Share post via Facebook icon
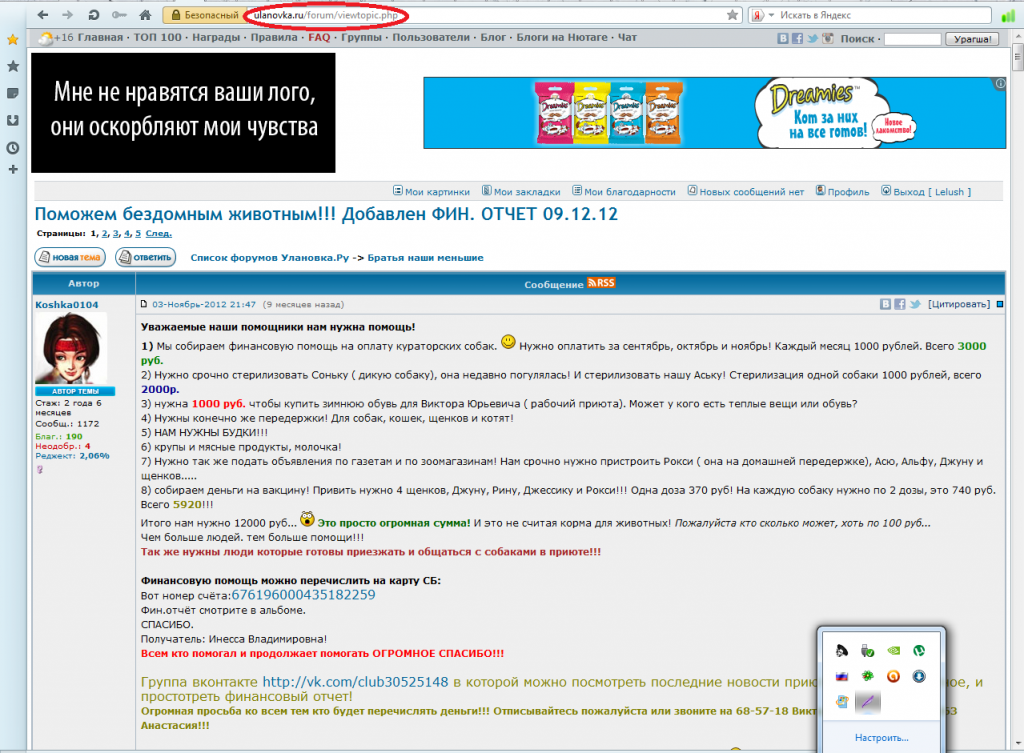Viewport: 1024px width, 753px height. 900,304
